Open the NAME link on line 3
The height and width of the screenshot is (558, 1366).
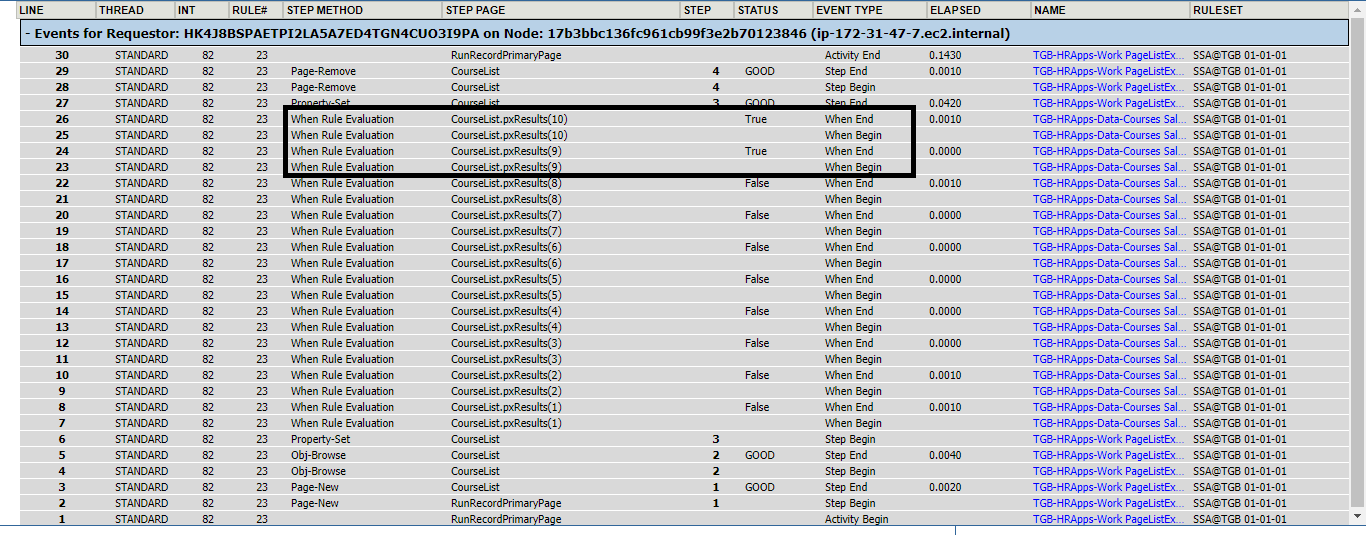click(x=1108, y=487)
